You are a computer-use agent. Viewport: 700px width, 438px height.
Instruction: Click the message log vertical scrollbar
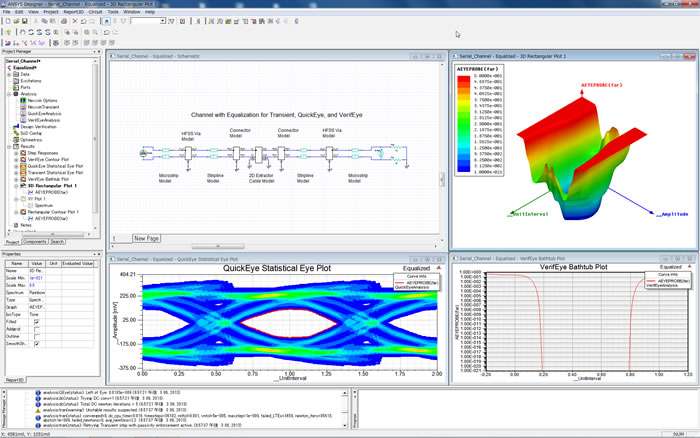[x=345, y=409]
